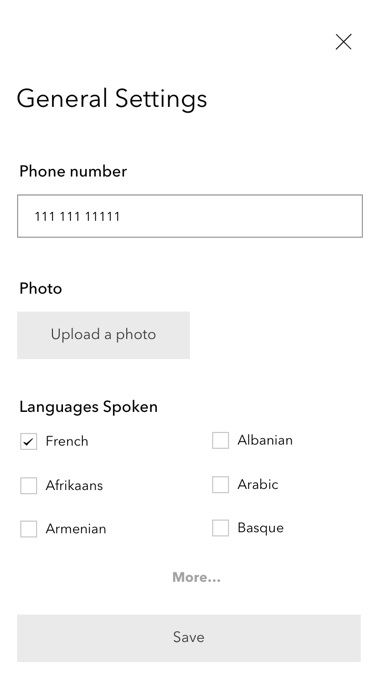Image resolution: width=380 pixels, height=676 pixels.
Task: Tick the Arabic checkbox
Action: (x=220, y=485)
